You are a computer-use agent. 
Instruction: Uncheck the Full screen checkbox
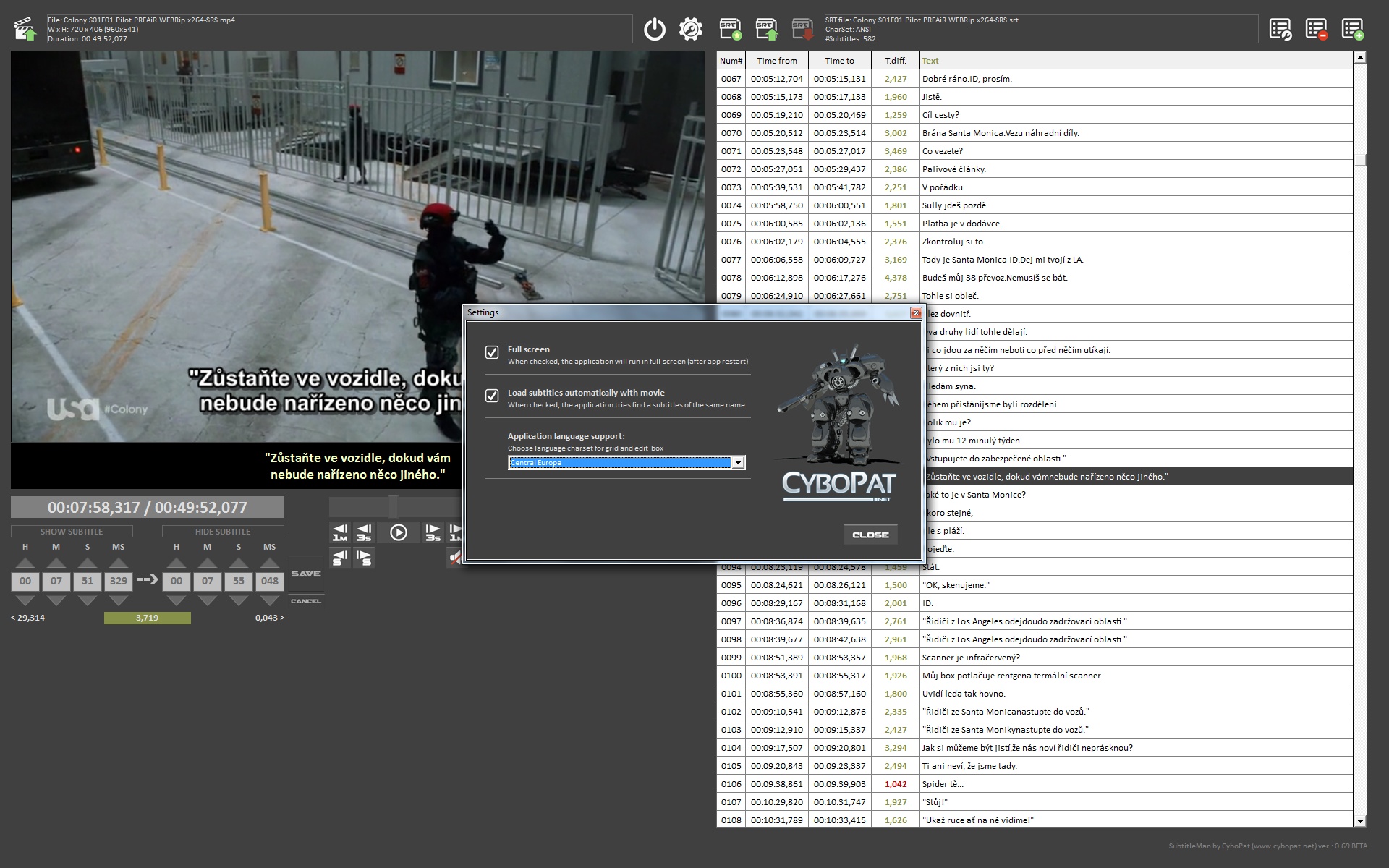(x=492, y=352)
